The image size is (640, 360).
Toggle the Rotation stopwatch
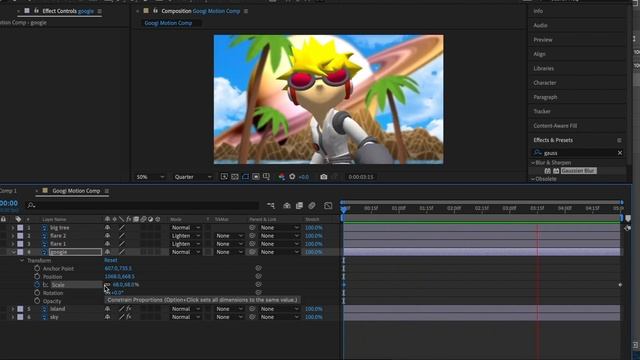(x=37, y=293)
